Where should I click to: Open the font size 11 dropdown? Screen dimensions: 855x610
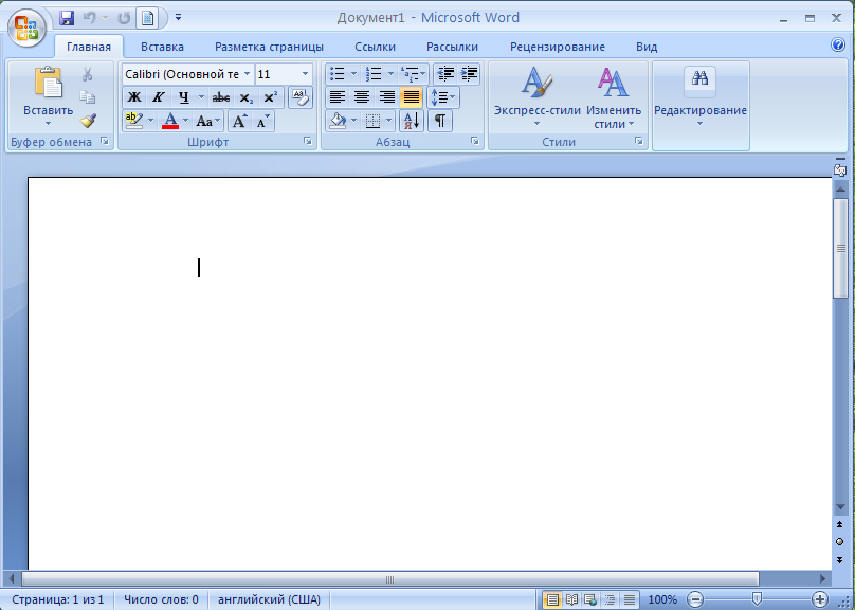point(305,74)
